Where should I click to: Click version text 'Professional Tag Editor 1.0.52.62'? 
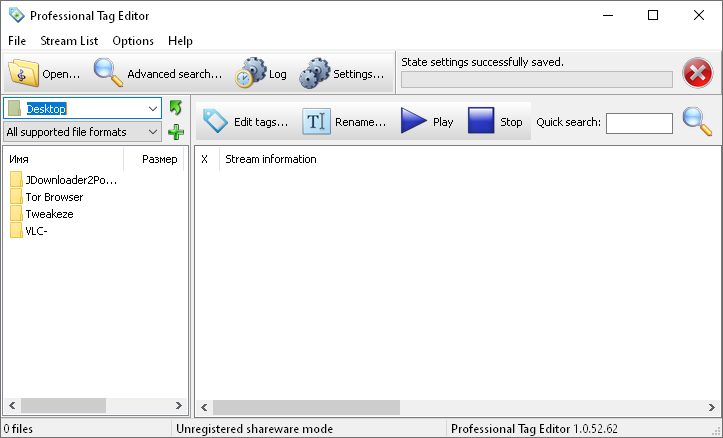[534, 429]
